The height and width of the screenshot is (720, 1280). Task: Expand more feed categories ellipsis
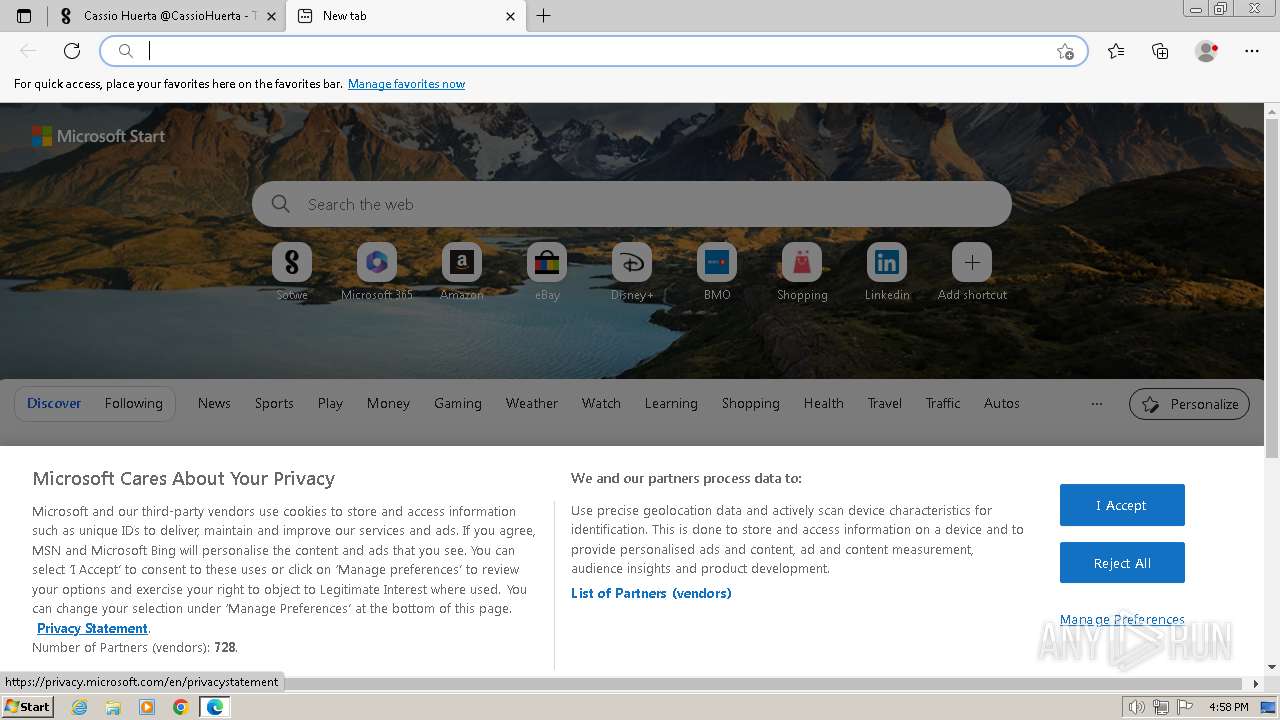(1097, 404)
